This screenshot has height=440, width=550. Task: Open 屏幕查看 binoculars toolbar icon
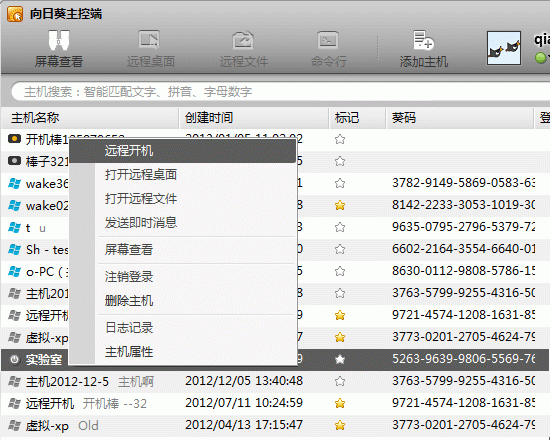[59, 40]
